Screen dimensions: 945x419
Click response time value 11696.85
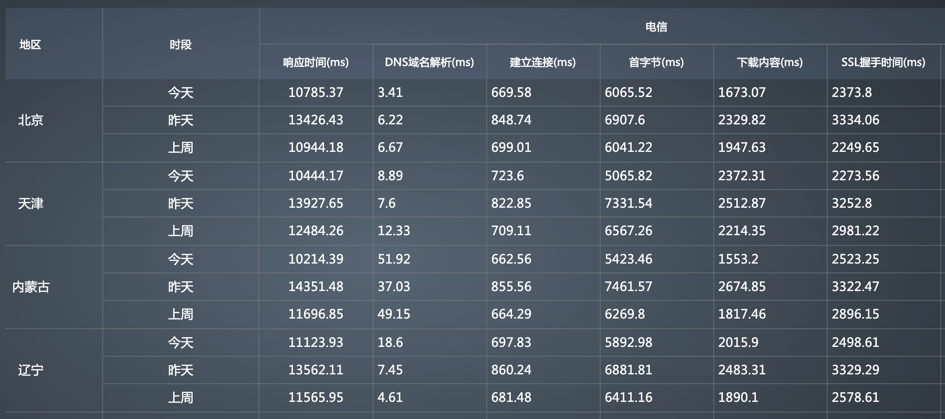(x=316, y=314)
